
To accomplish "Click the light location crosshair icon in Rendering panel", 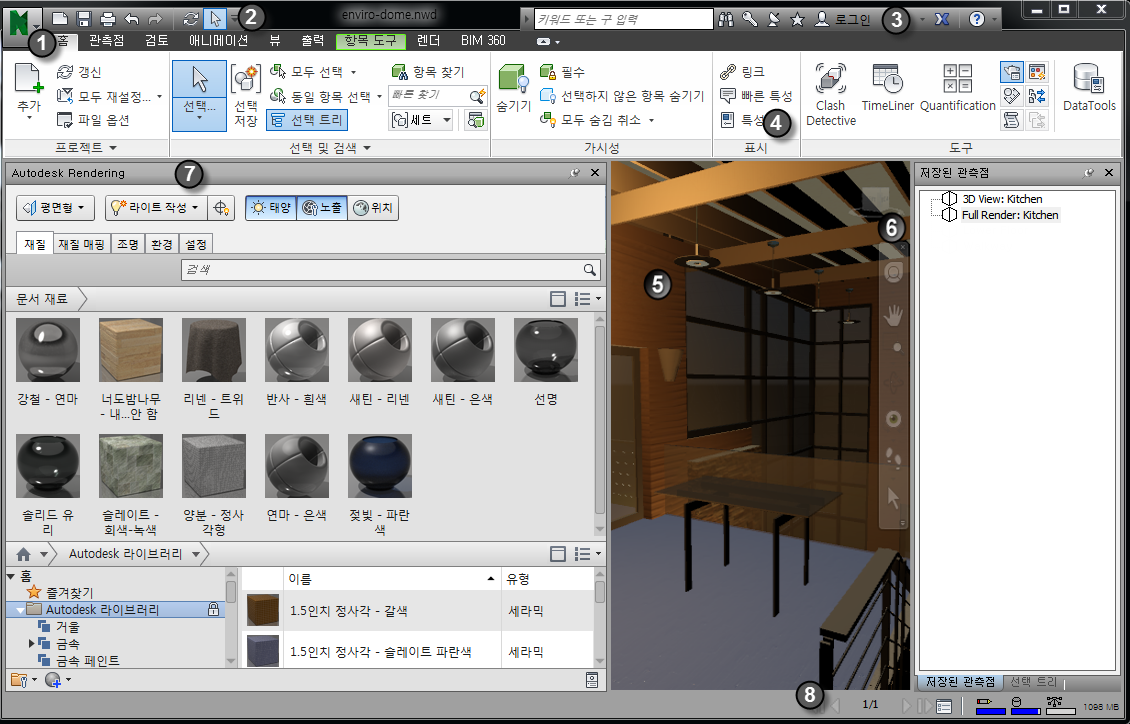I will tap(221, 208).
